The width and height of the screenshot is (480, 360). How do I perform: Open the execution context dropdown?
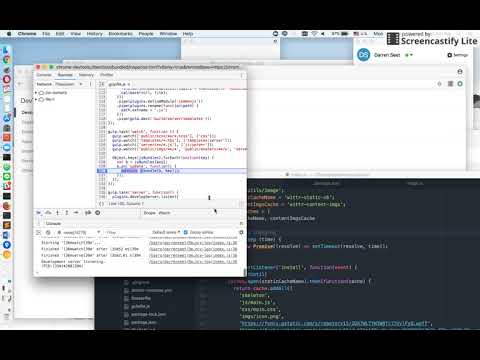pyautogui.click(x=79, y=232)
